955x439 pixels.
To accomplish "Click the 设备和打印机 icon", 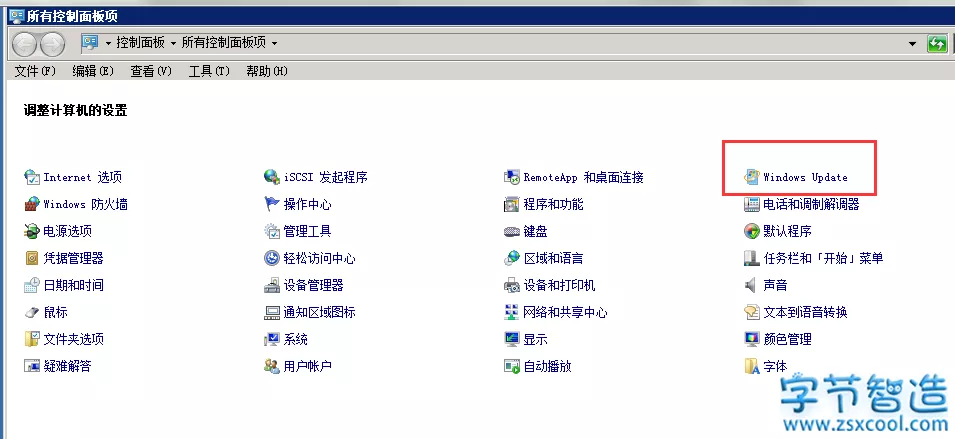I will click(512, 285).
